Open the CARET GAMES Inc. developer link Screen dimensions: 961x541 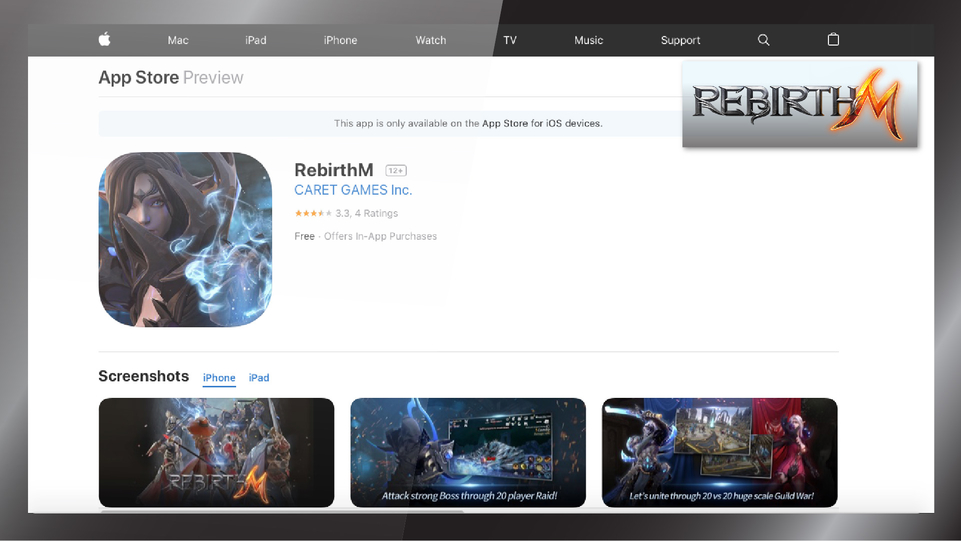(x=353, y=190)
